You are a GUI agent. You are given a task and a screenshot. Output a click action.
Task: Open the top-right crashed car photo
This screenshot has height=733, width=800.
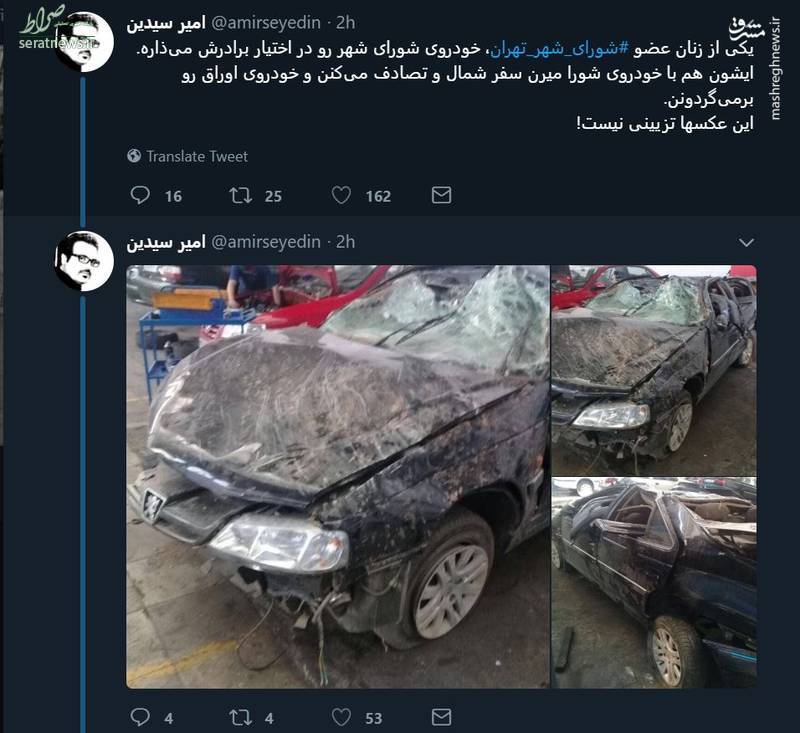pyautogui.click(x=654, y=370)
